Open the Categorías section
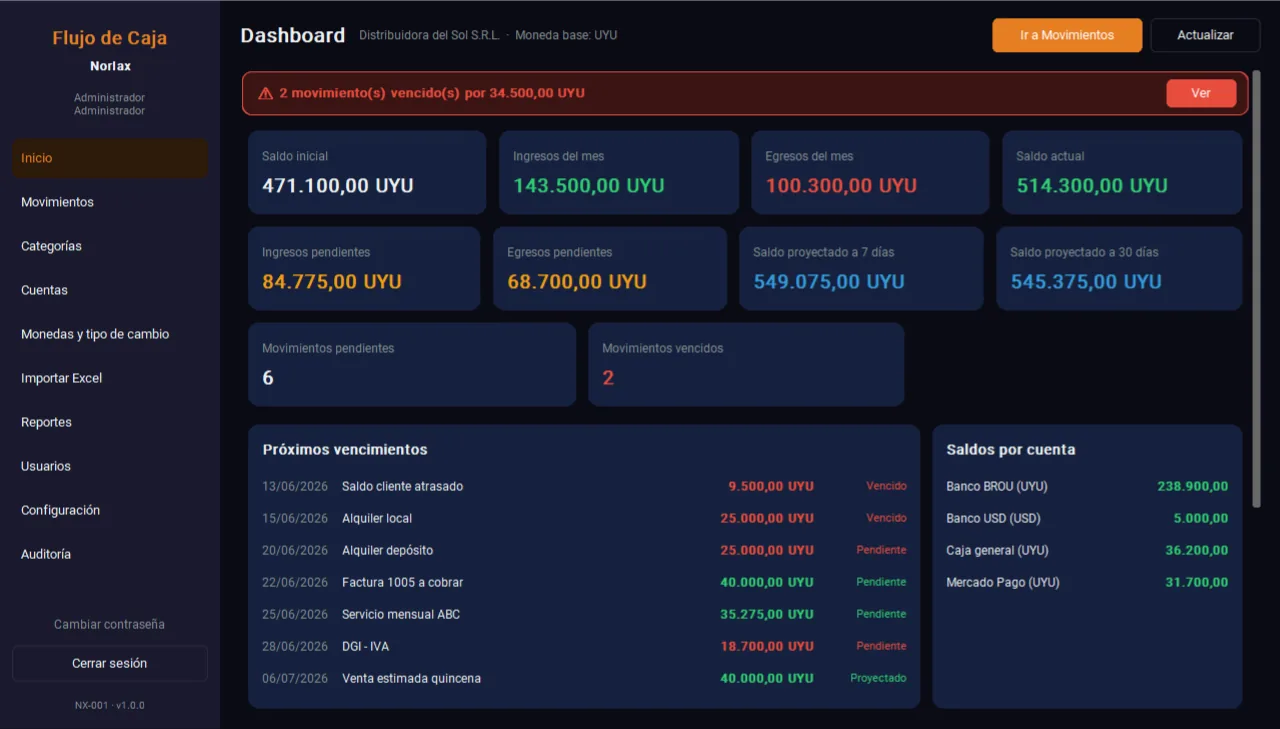 [110, 246]
